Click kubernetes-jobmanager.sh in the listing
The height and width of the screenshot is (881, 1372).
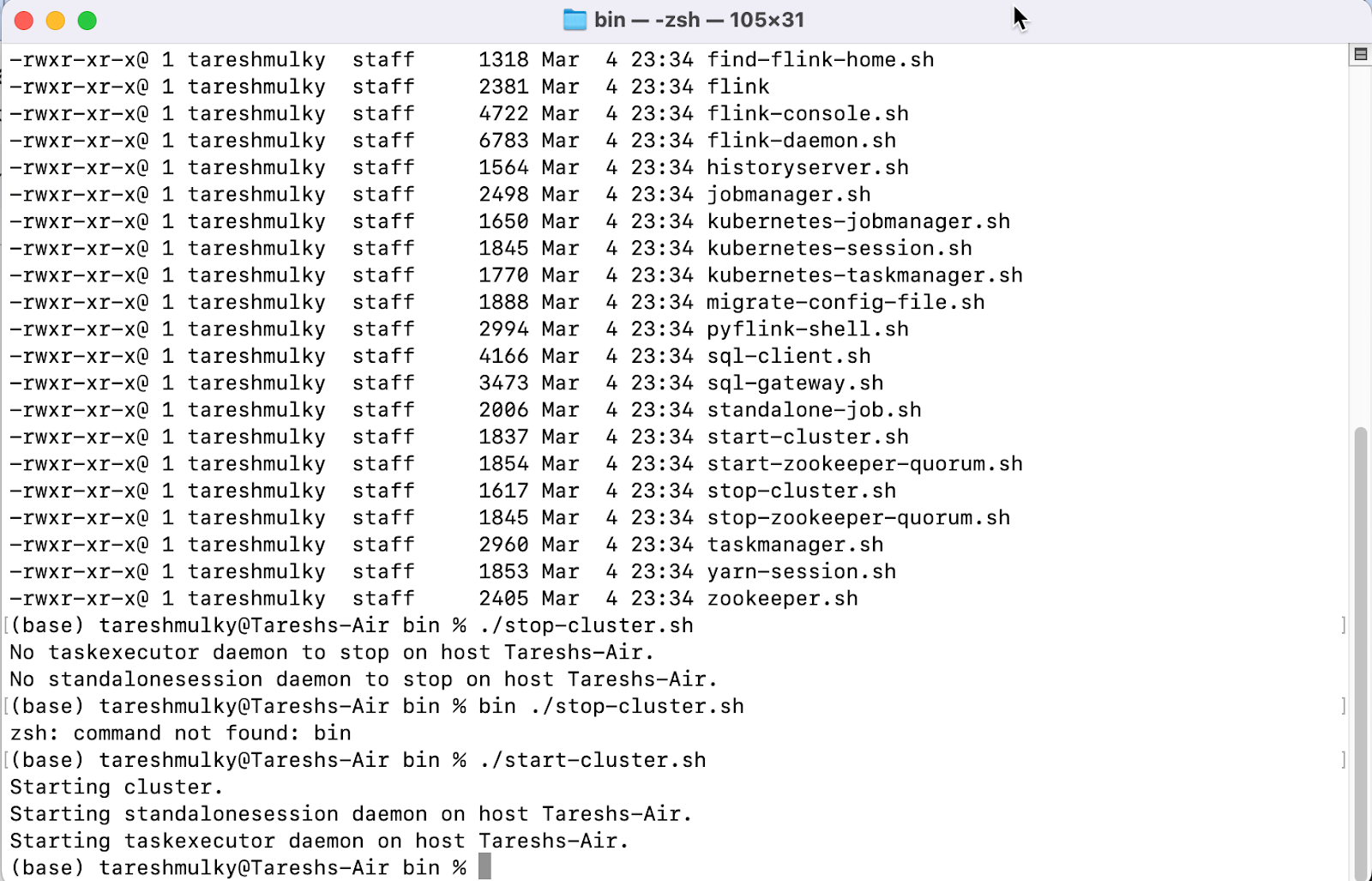858,221
